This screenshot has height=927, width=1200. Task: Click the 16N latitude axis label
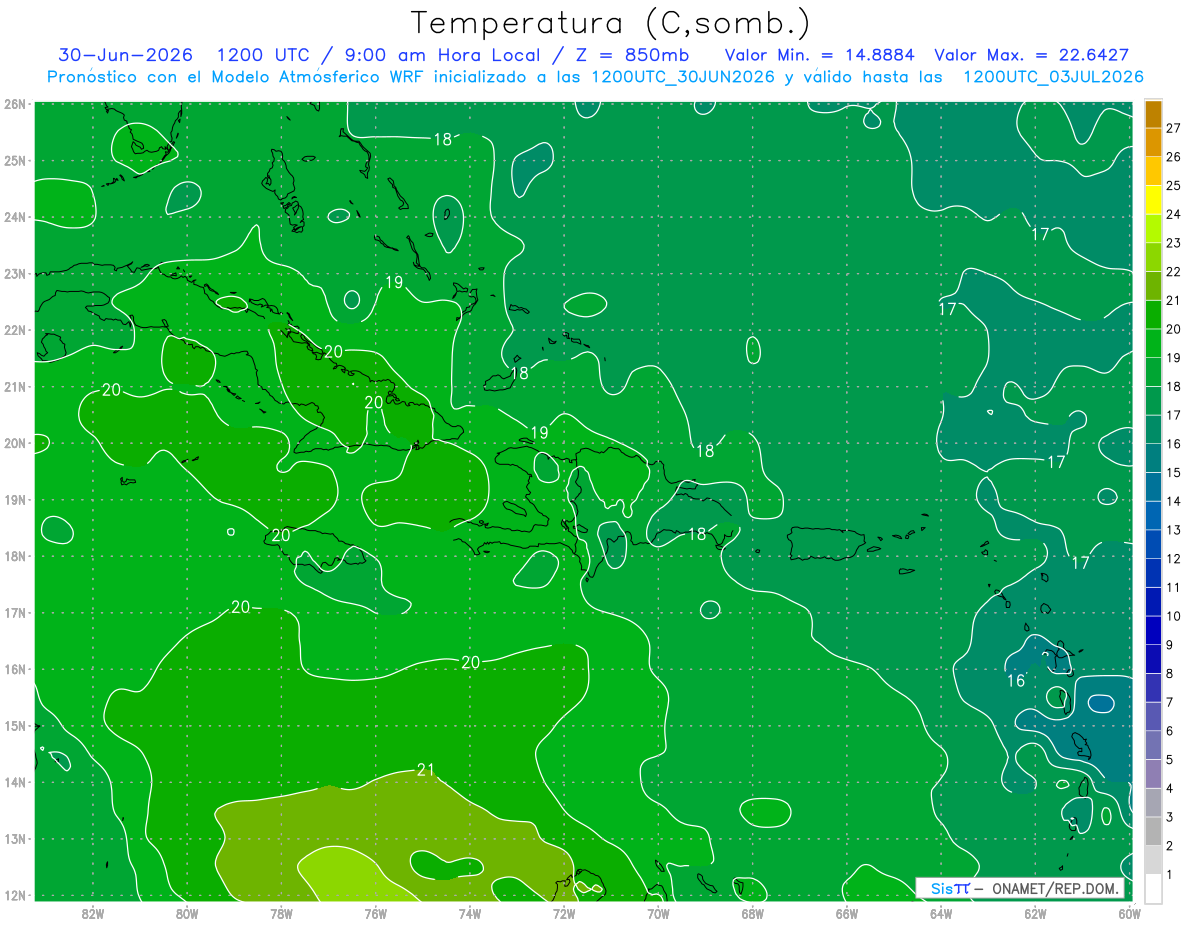14,669
